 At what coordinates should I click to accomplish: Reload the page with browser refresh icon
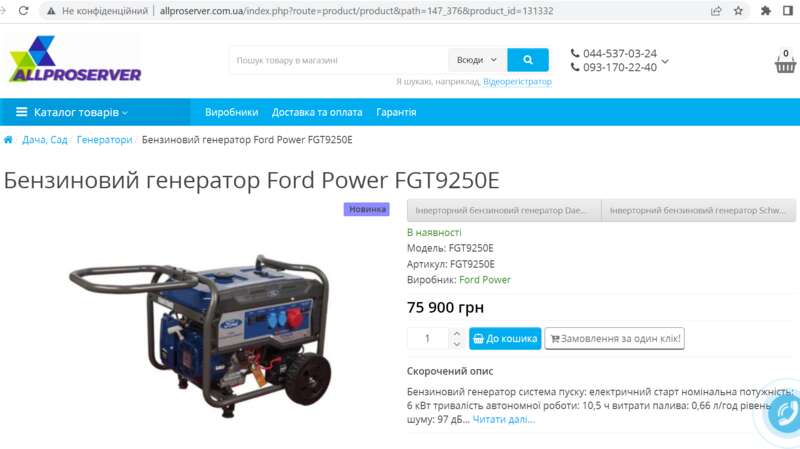coord(23,11)
